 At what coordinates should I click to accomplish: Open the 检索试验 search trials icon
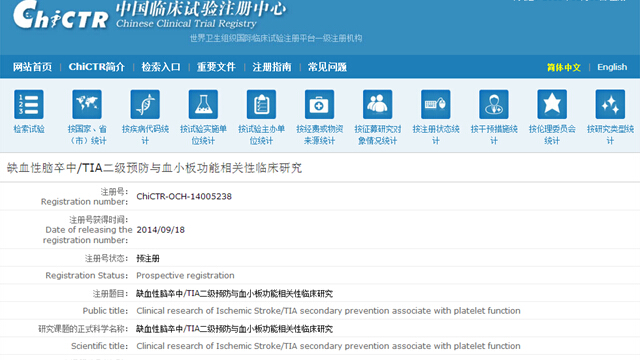(x=29, y=104)
